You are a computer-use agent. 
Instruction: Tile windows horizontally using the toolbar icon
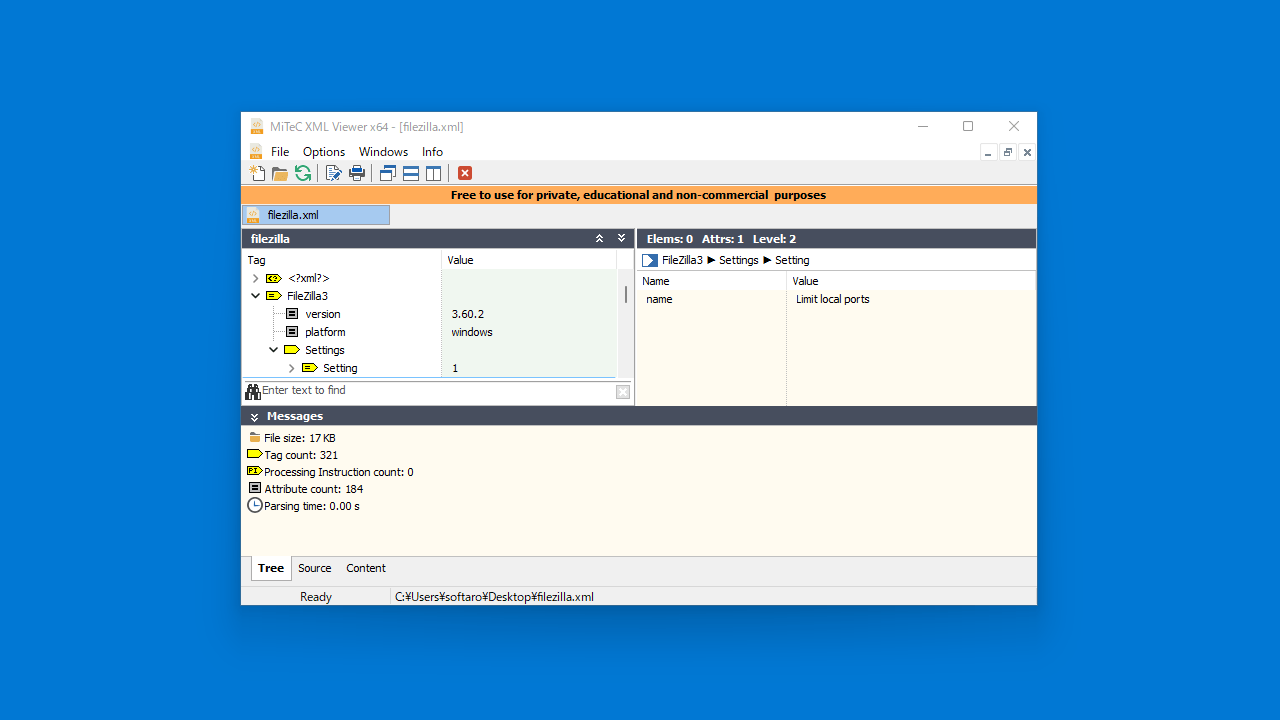411,173
